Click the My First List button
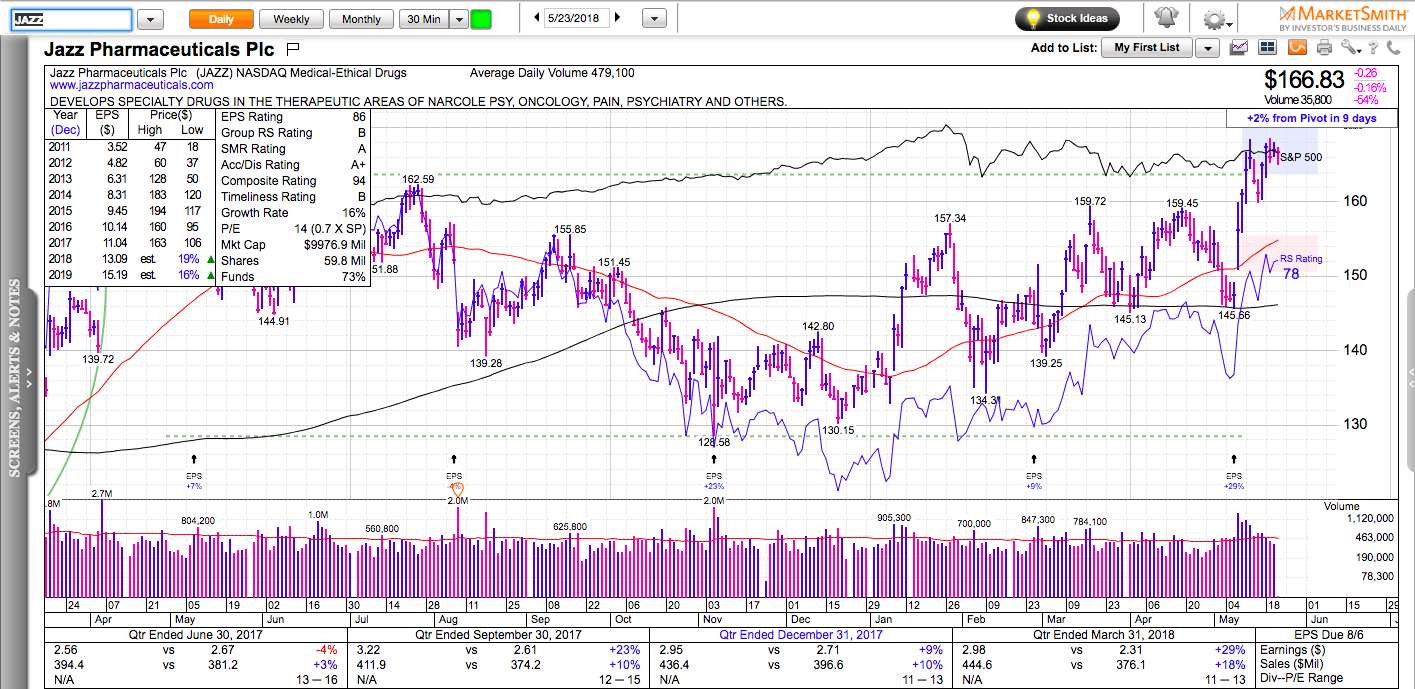This screenshot has width=1415, height=689. [x=1147, y=48]
